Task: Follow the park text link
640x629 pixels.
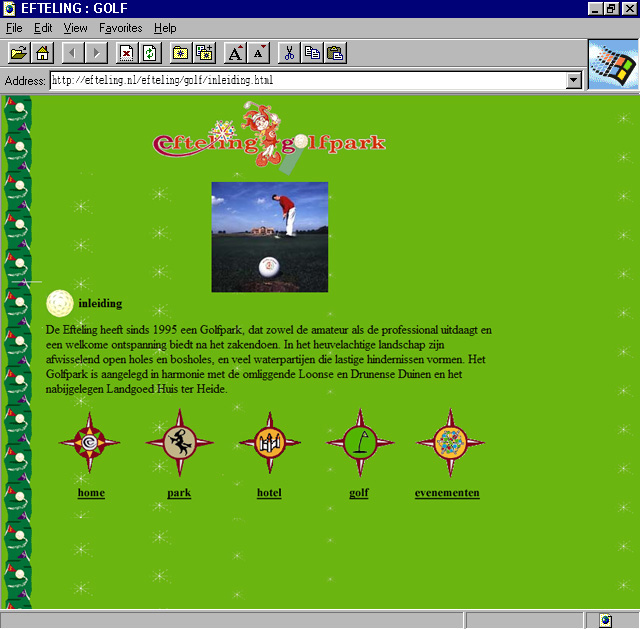Action: point(179,493)
